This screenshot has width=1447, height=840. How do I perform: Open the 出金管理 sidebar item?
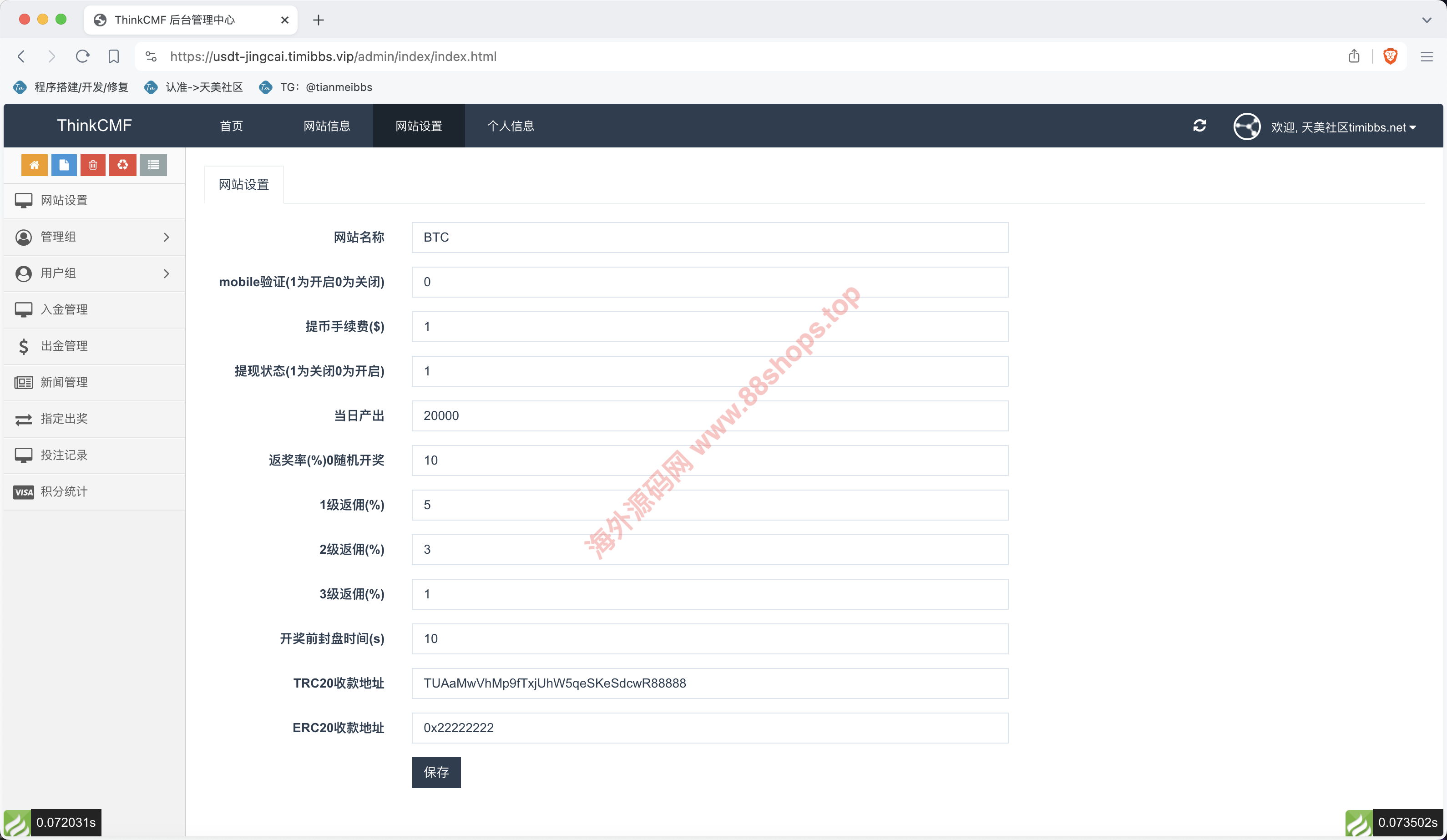64,346
